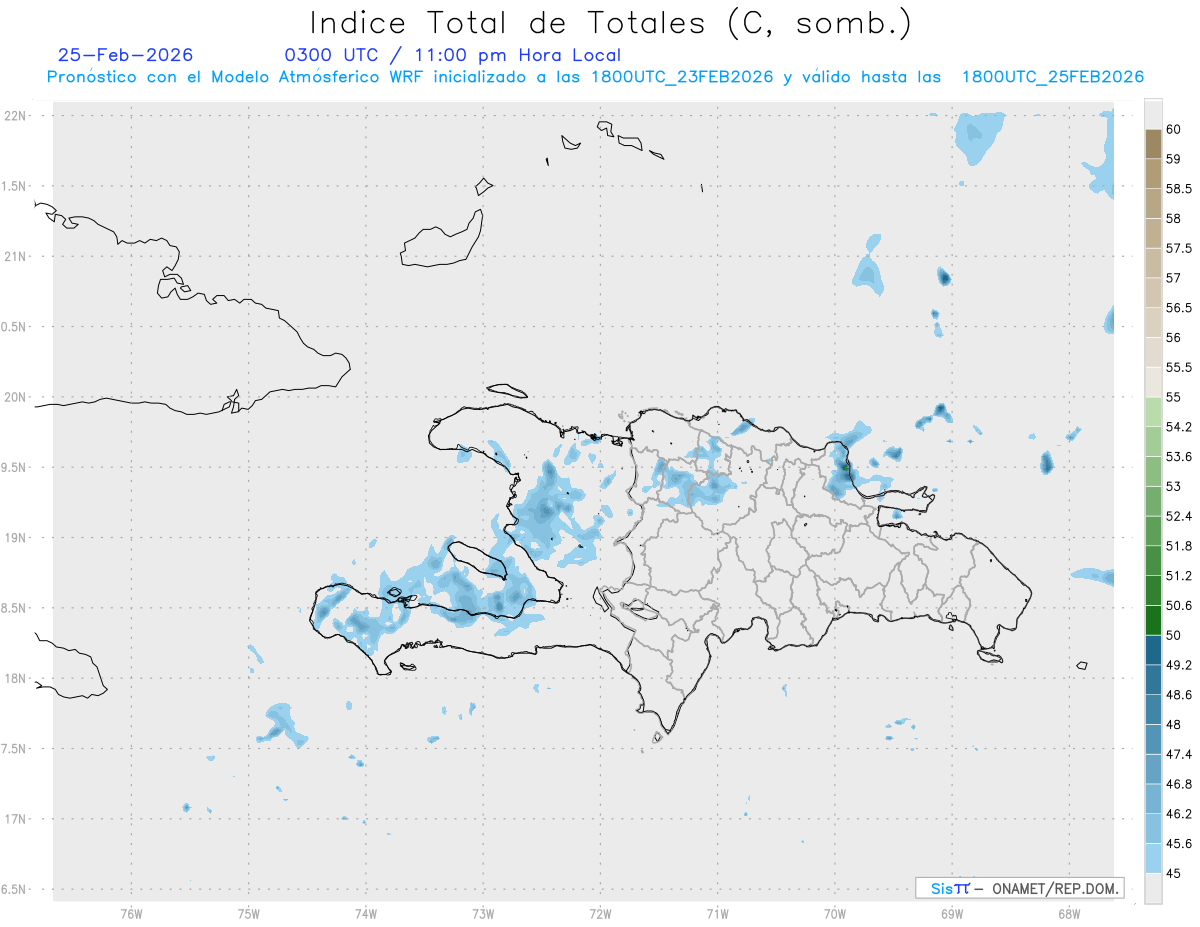Click the latitude label '7.5N'

click(14, 748)
